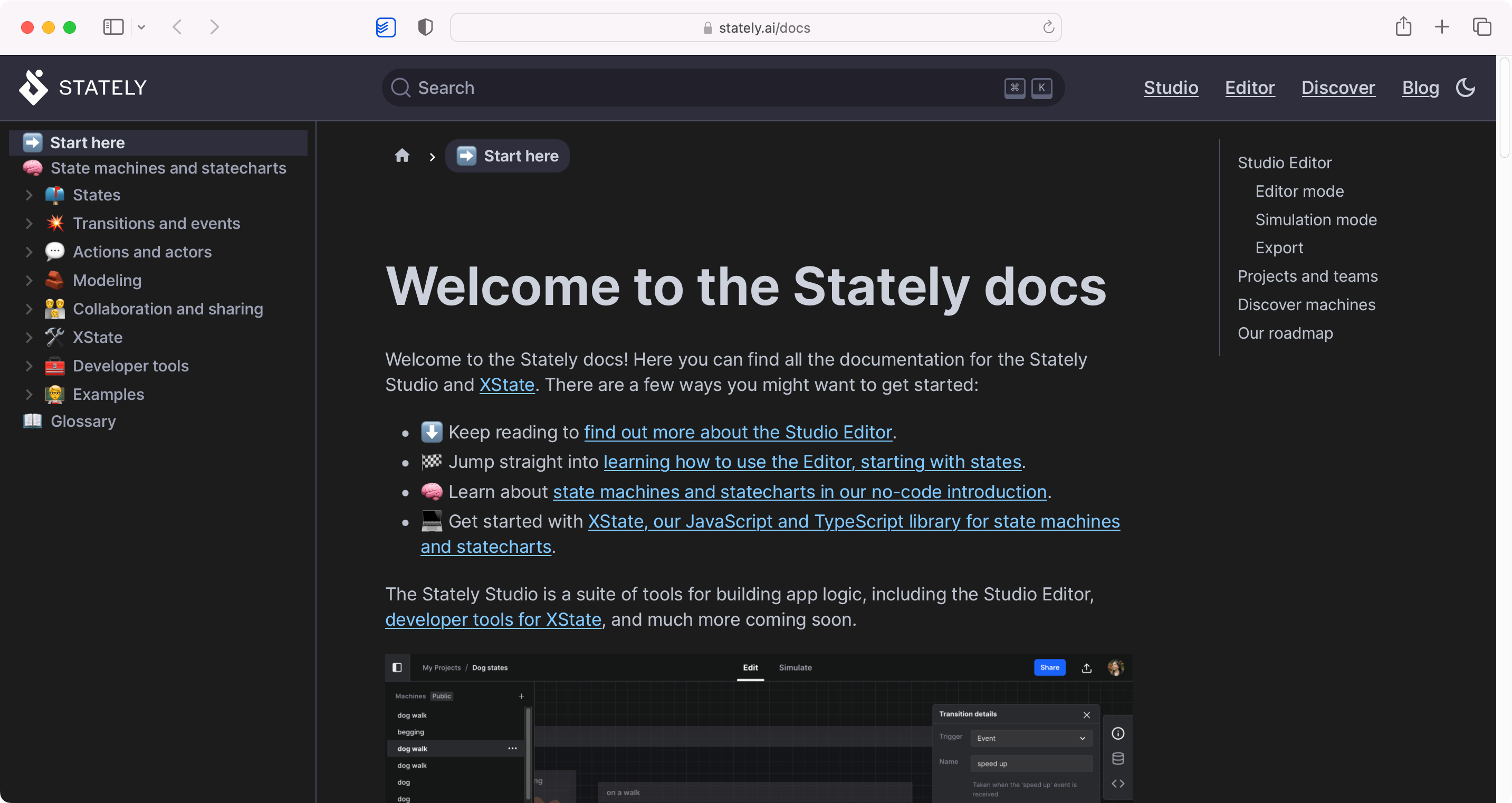Click the Start here breadcrumb pill
The width and height of the screenshot is (1512, 803).
point(507,156)
